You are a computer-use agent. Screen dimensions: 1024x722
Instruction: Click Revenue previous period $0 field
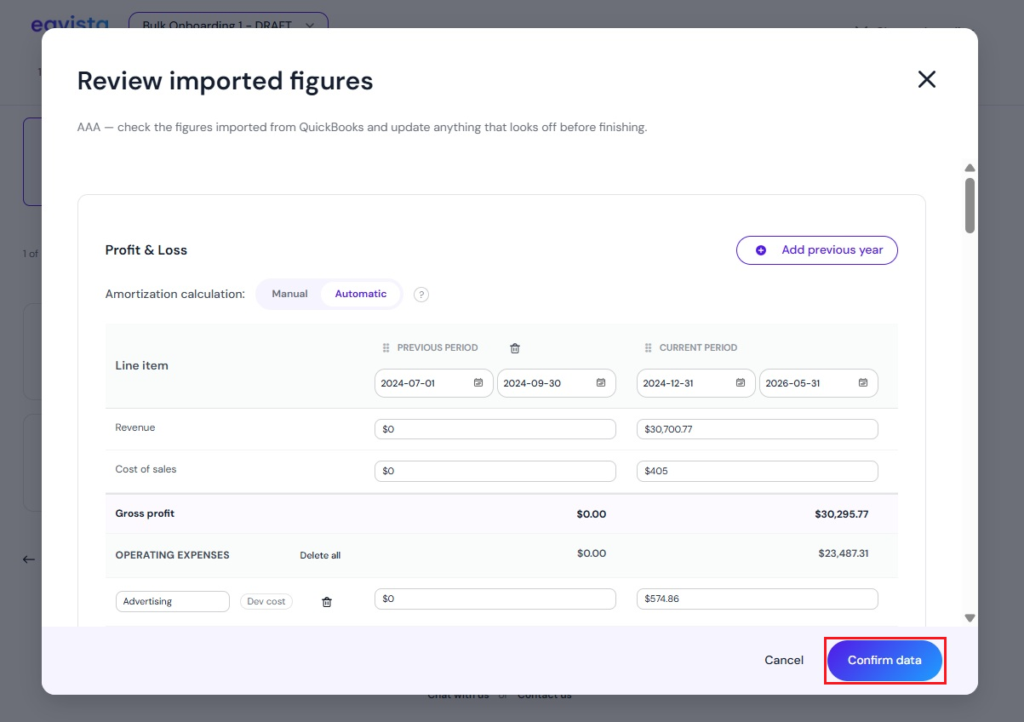494,429
